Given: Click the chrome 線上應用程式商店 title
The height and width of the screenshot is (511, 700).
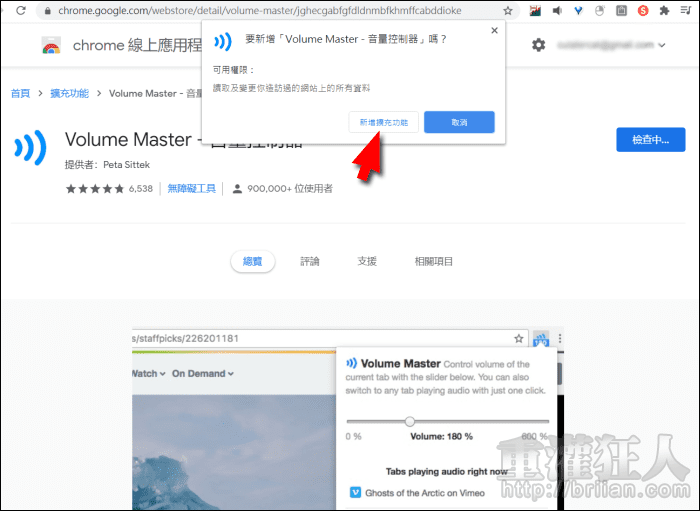Looking at the screenshot, I should tap(138, 46).
